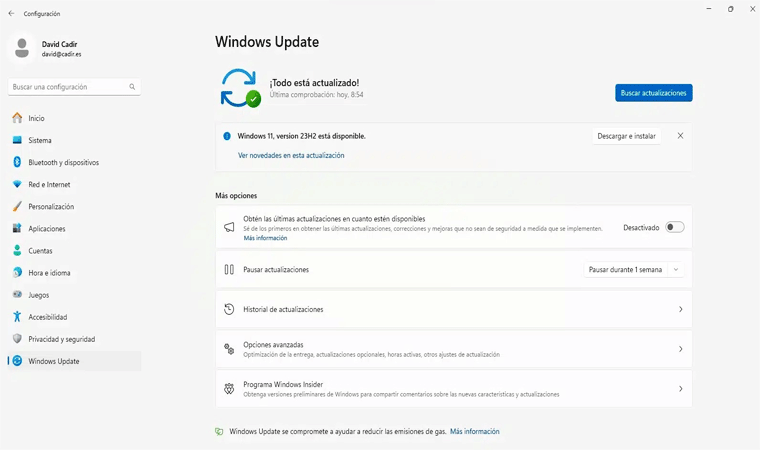Viewport: 760px width, 450px height.
Task: Click the blue info icon beside Windows 11 version 23H2
Action: tap(227, 136)
